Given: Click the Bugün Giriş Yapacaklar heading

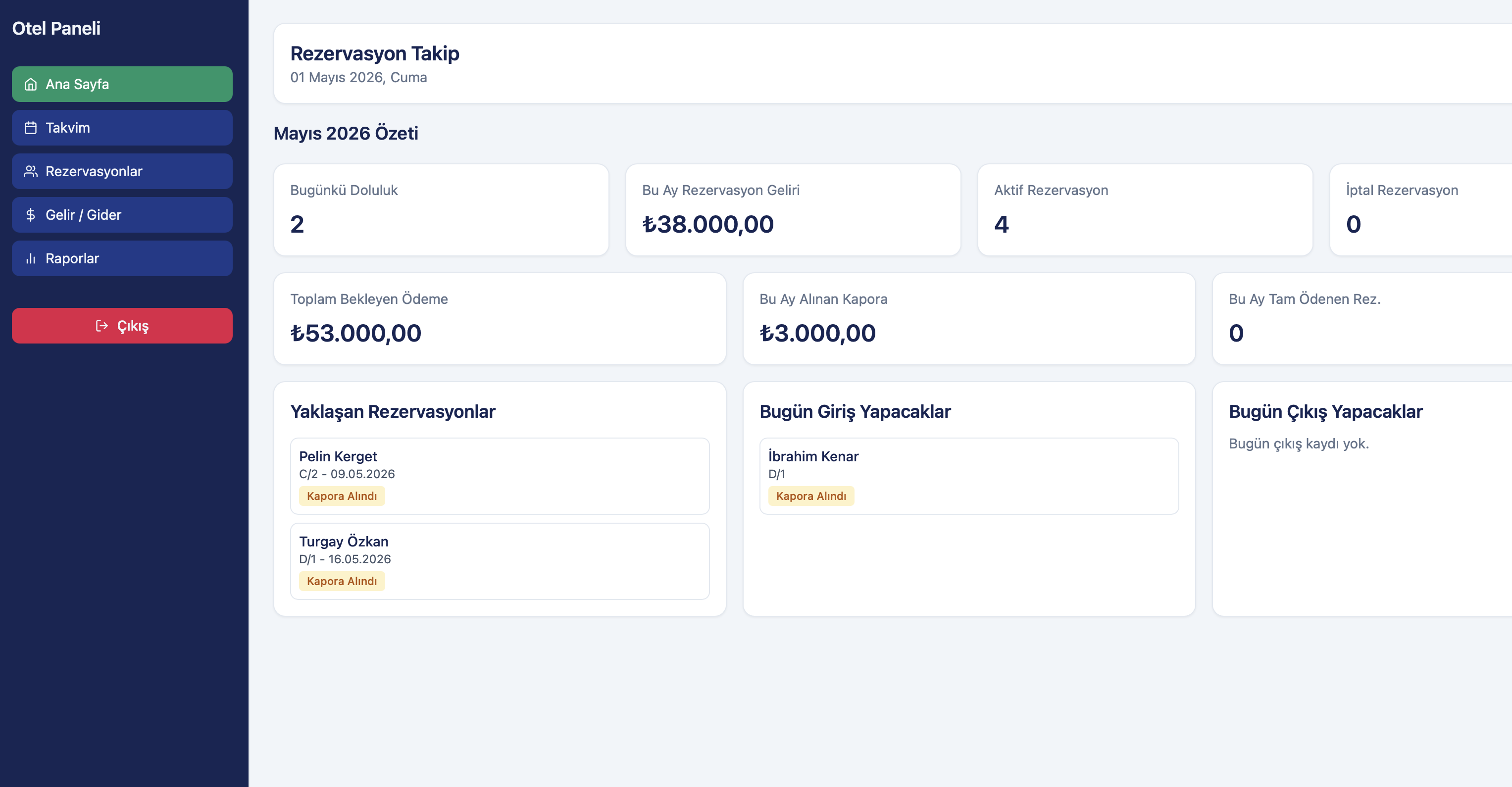Looking at the screenshot, I should 855,412.
